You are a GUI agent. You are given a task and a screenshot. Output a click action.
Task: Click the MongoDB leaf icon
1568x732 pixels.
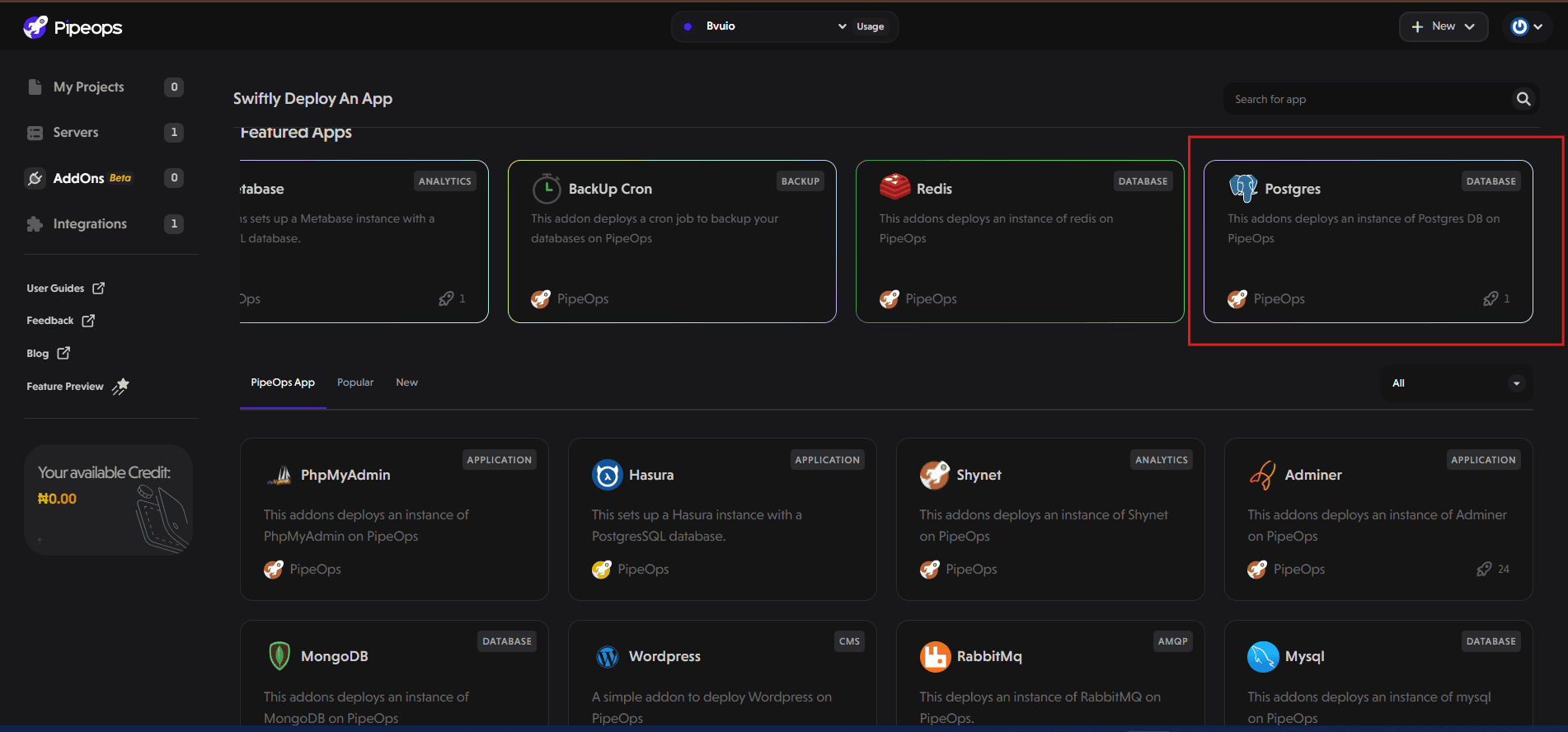point(279,656)
